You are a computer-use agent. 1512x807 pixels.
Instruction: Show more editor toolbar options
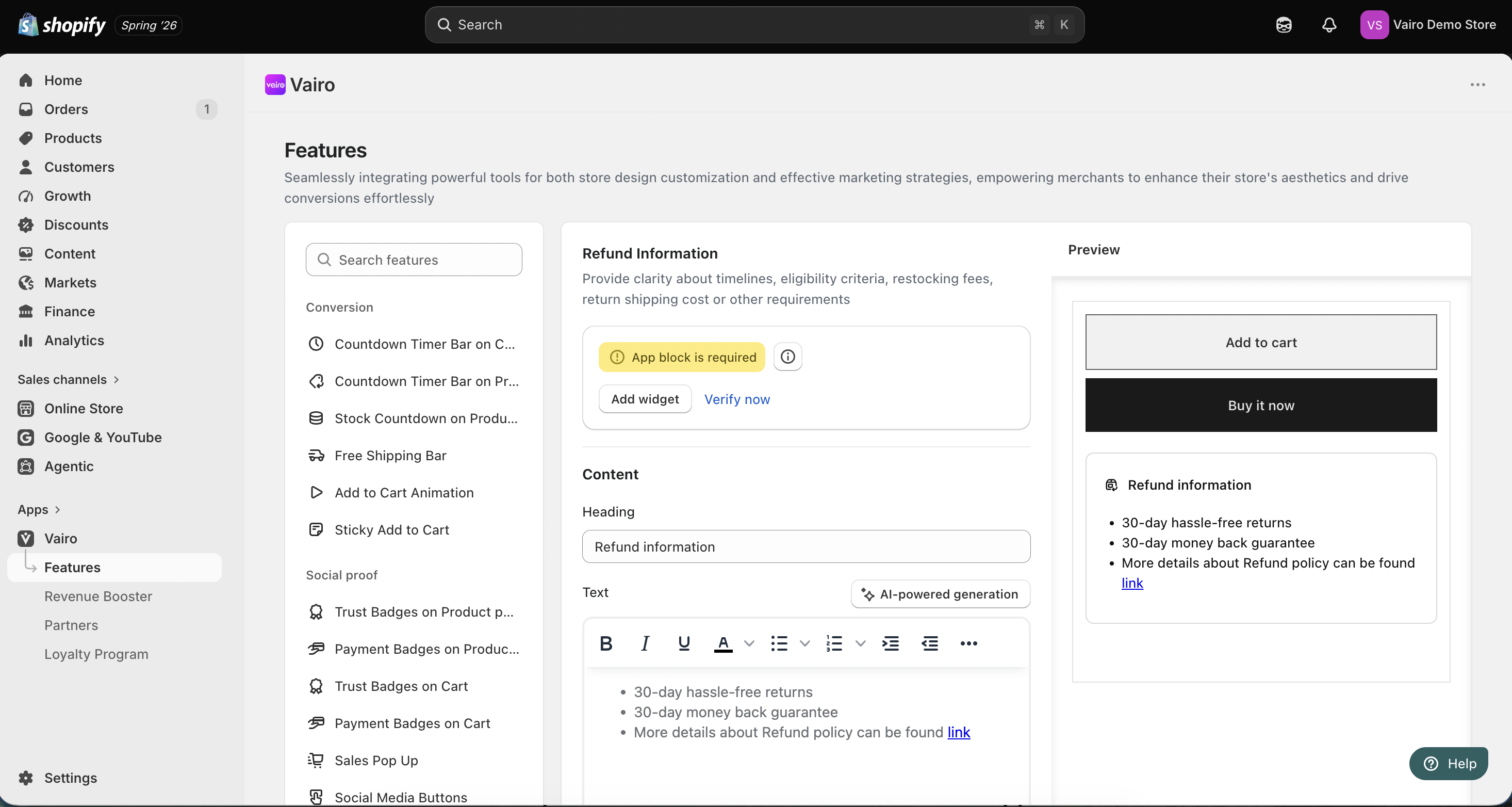[x=968, y=643]
